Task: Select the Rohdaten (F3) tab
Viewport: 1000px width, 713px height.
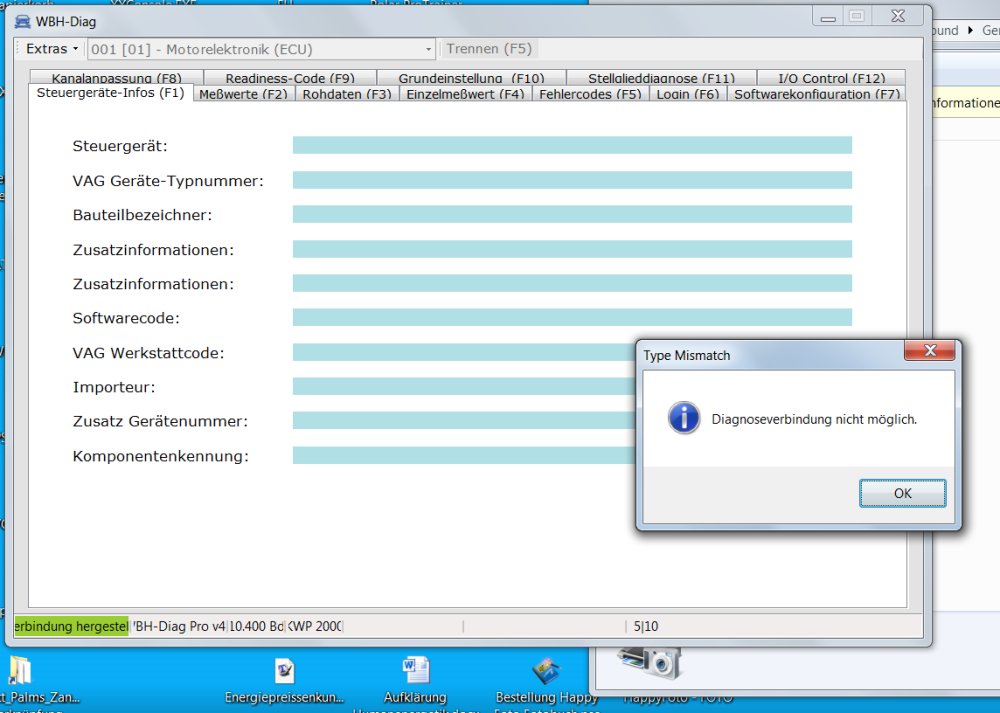Action: click(347, 94)
